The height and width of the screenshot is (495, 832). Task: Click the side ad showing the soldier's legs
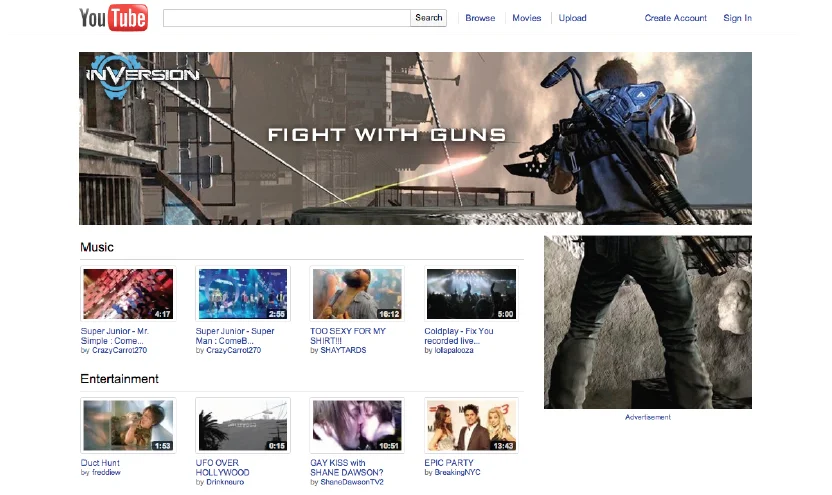[648, 322]
